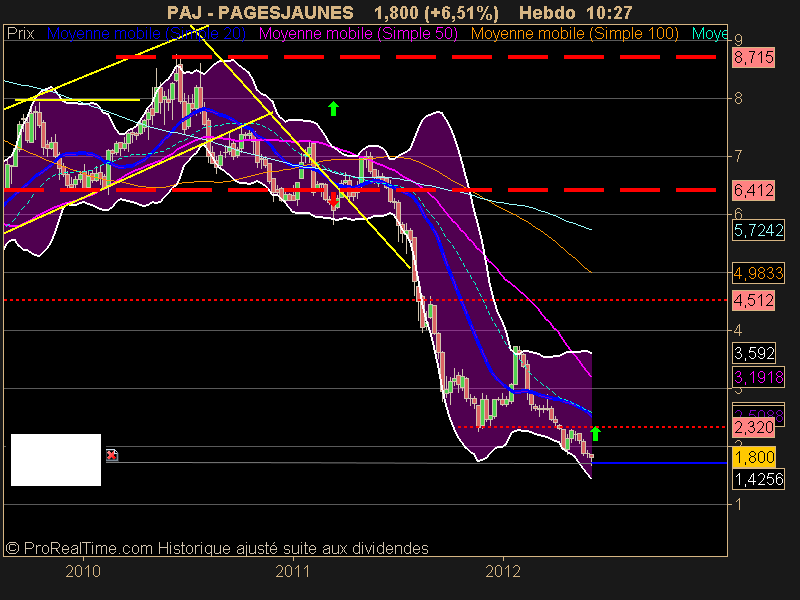Click the red '8,715' price label
Screen dimensions: 800x600
click(754, 57)
